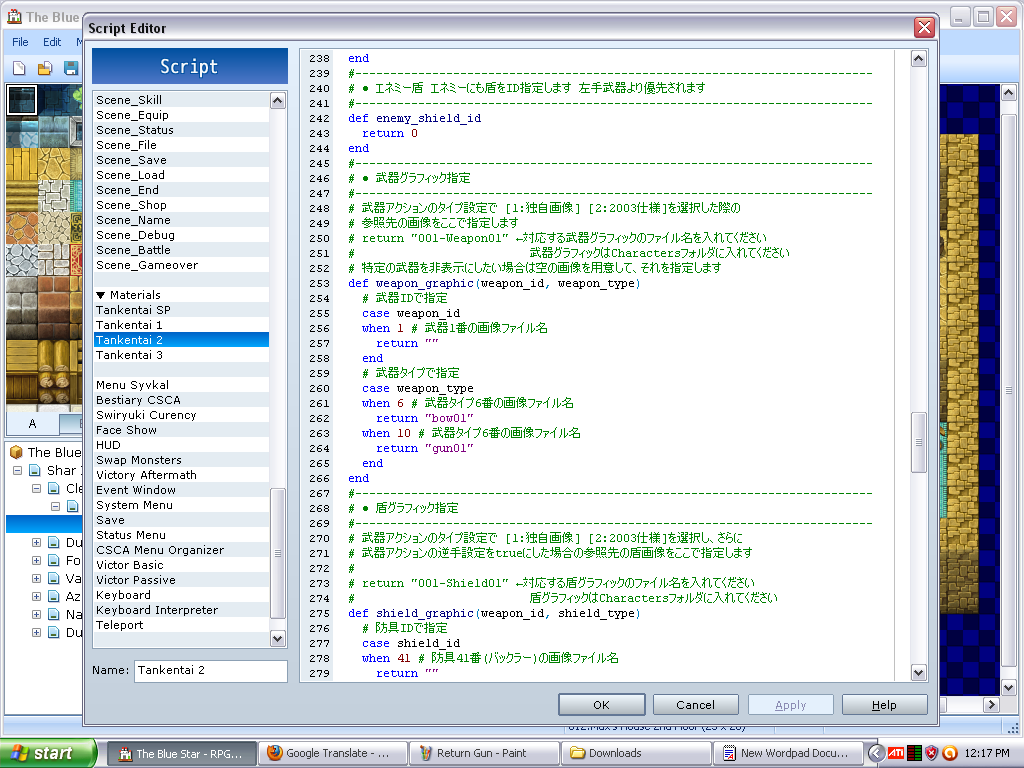The height and width of the screenshot is (768, 1024).
Task: Open the Edit menu
Action: coord(52,42)
